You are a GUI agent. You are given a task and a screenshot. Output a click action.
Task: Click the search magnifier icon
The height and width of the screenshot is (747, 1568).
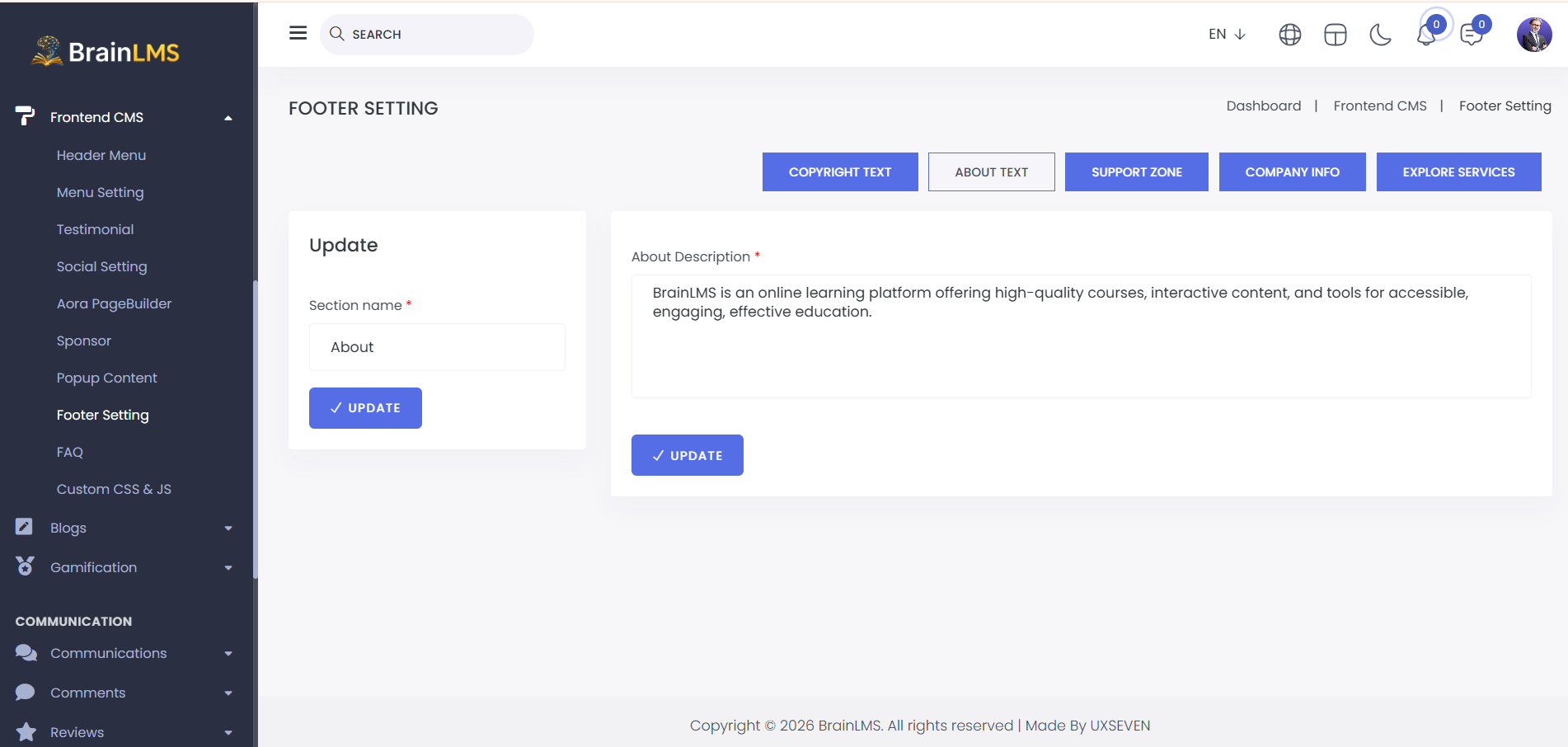click(x=336, y=34)
